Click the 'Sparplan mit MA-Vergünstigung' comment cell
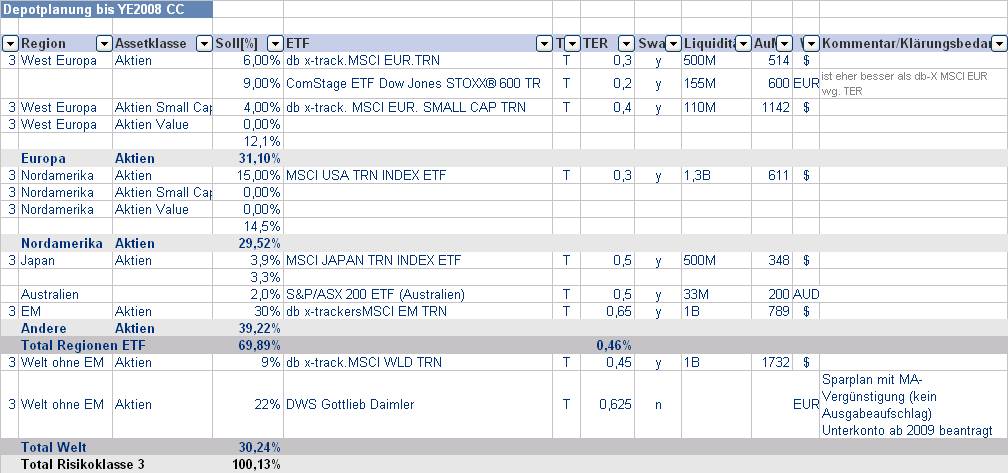Viewport: 1008px width, 473px height. 906,404
